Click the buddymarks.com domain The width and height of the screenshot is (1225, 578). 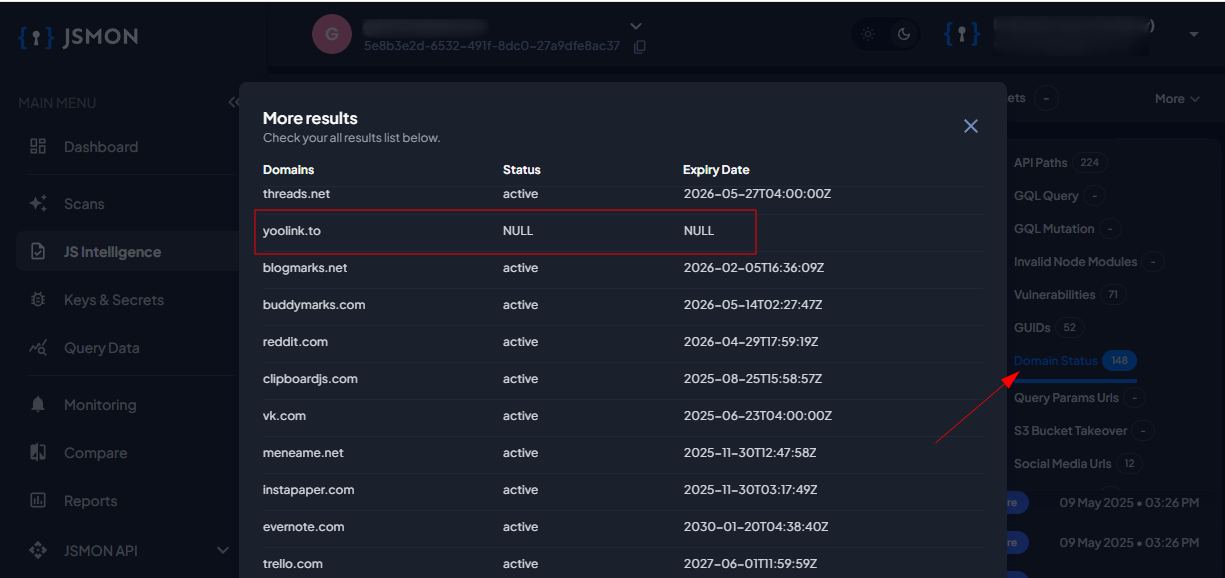pyautogui.click(x=314, y=305)
